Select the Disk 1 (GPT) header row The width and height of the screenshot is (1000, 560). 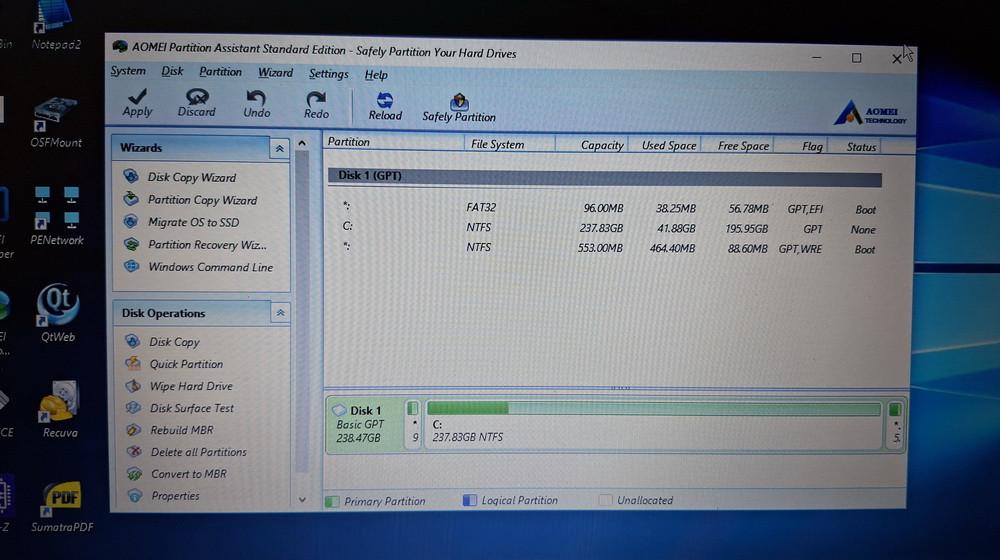pos(605,177)
